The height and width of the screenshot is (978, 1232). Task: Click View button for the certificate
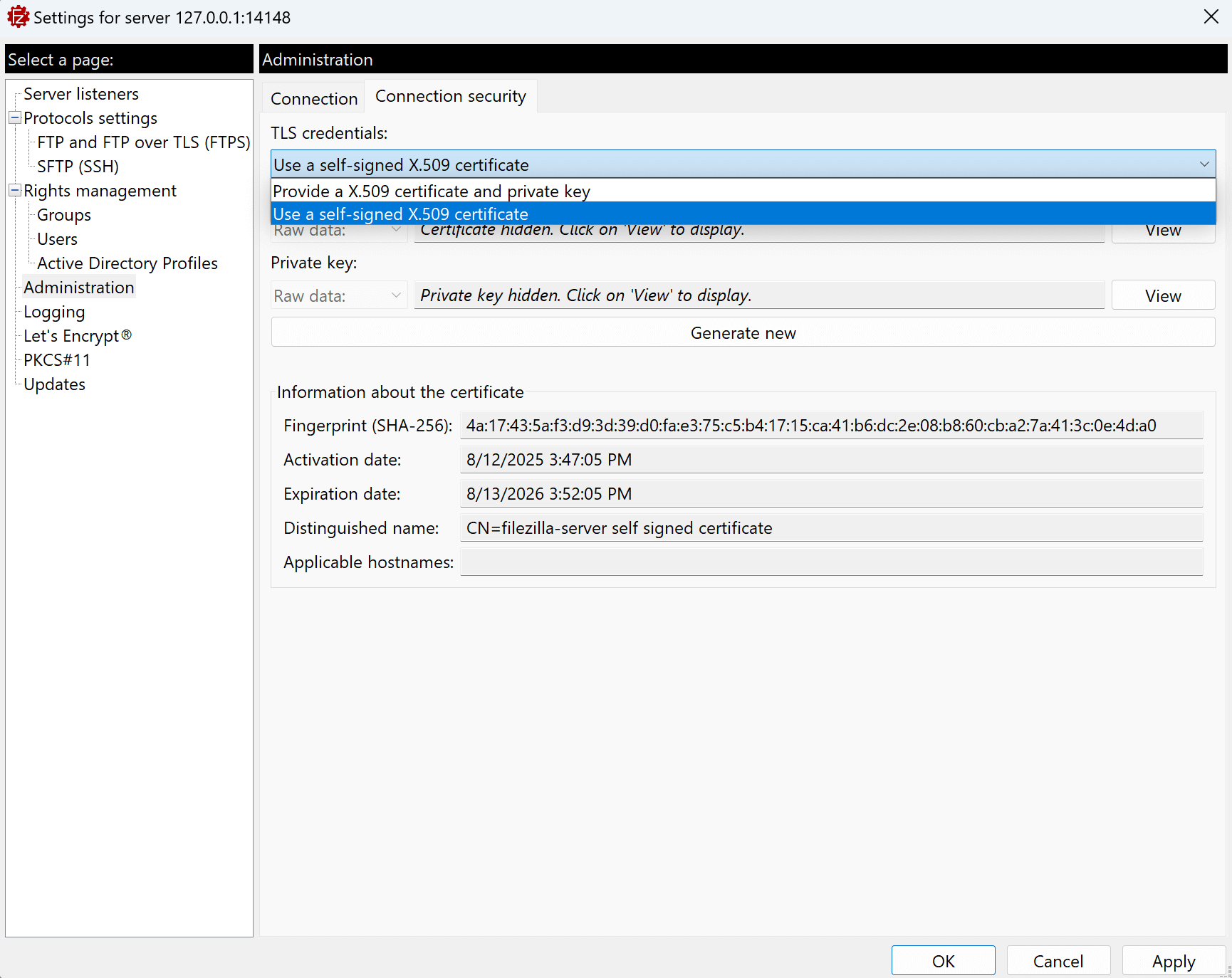point(1163,233)
